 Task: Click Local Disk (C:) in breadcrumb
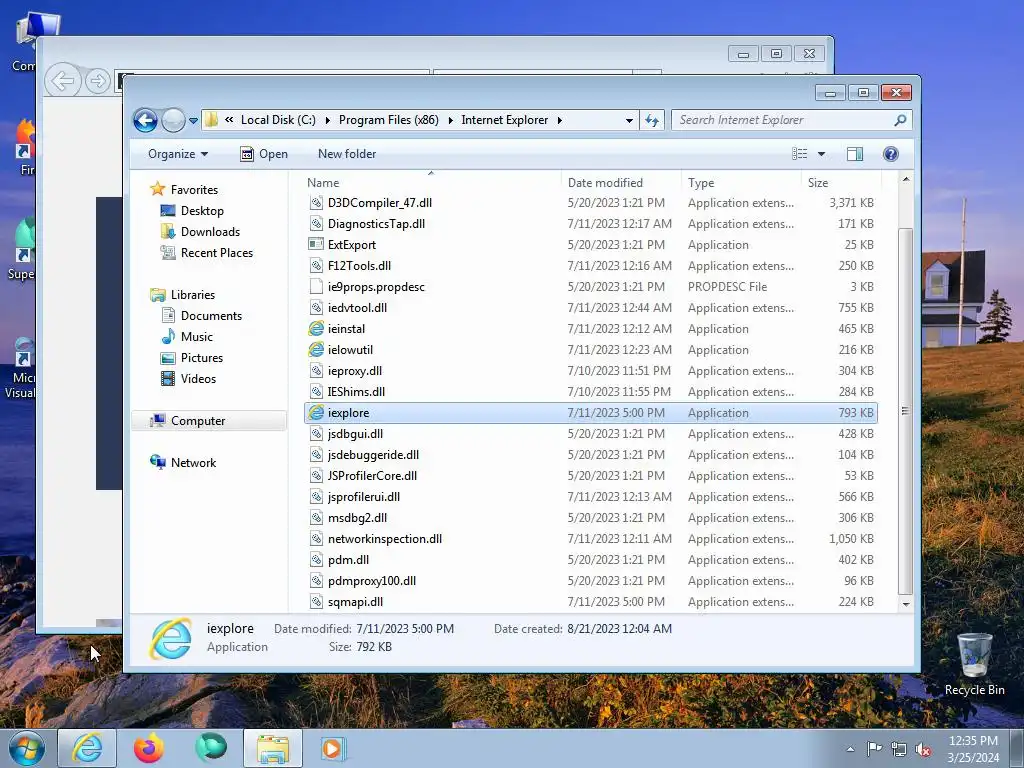(x=278, y=120)
